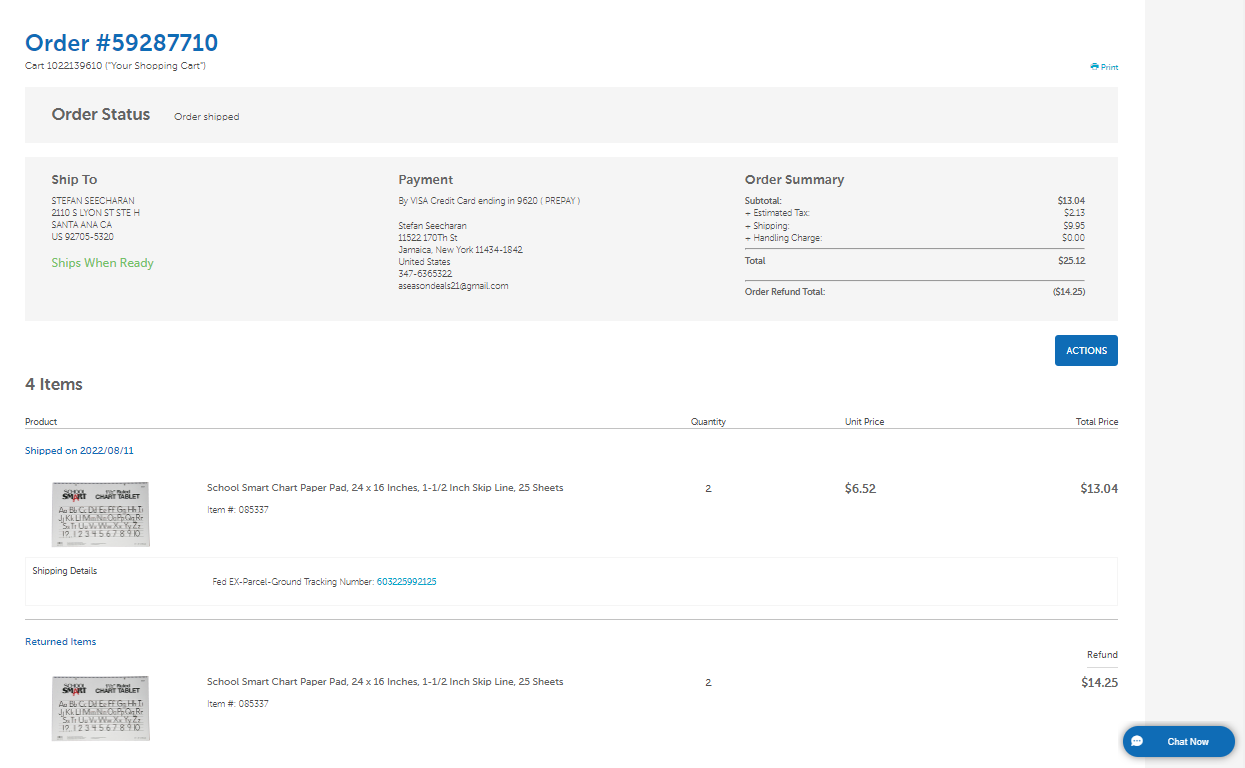1245x768 pixels.
Task: Select the email aseasondeals21@gmail.com
Action: click(x=453, y=286)
